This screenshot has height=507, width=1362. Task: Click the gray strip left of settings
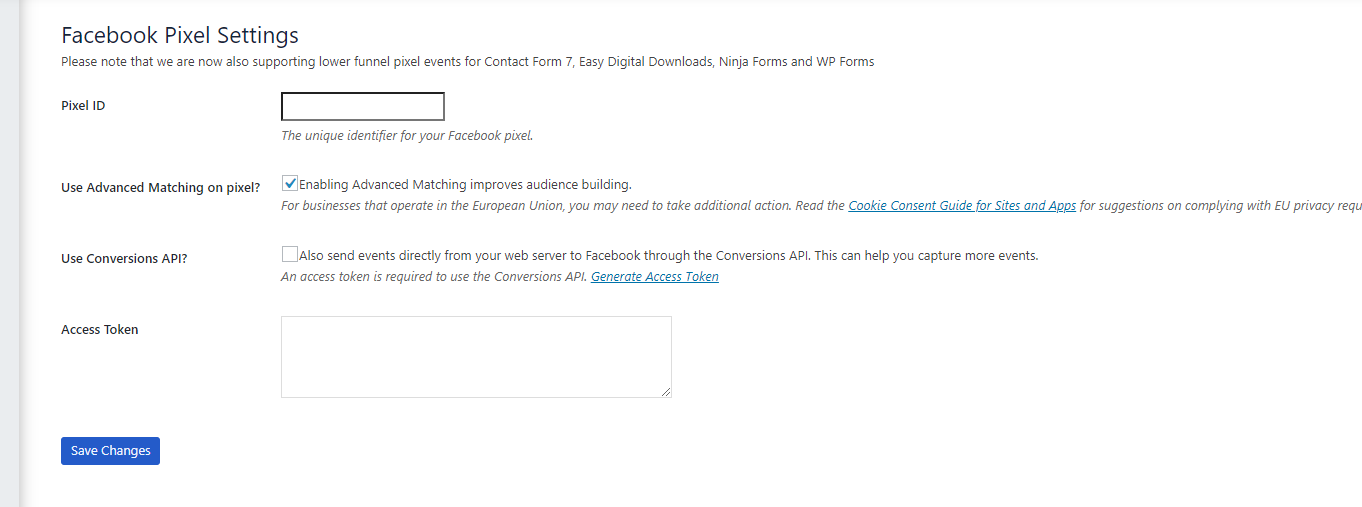click(x=10, y=253)
